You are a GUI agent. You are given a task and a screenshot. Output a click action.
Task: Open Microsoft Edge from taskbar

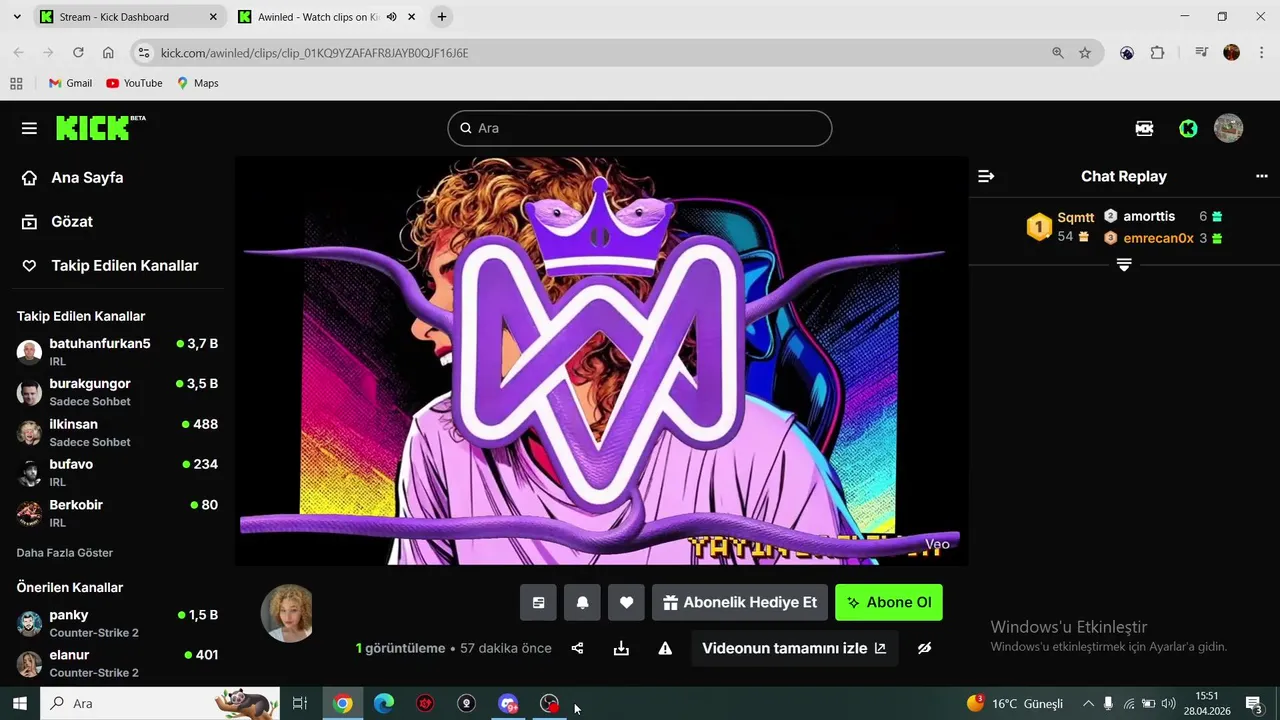(x=384, y=703)
